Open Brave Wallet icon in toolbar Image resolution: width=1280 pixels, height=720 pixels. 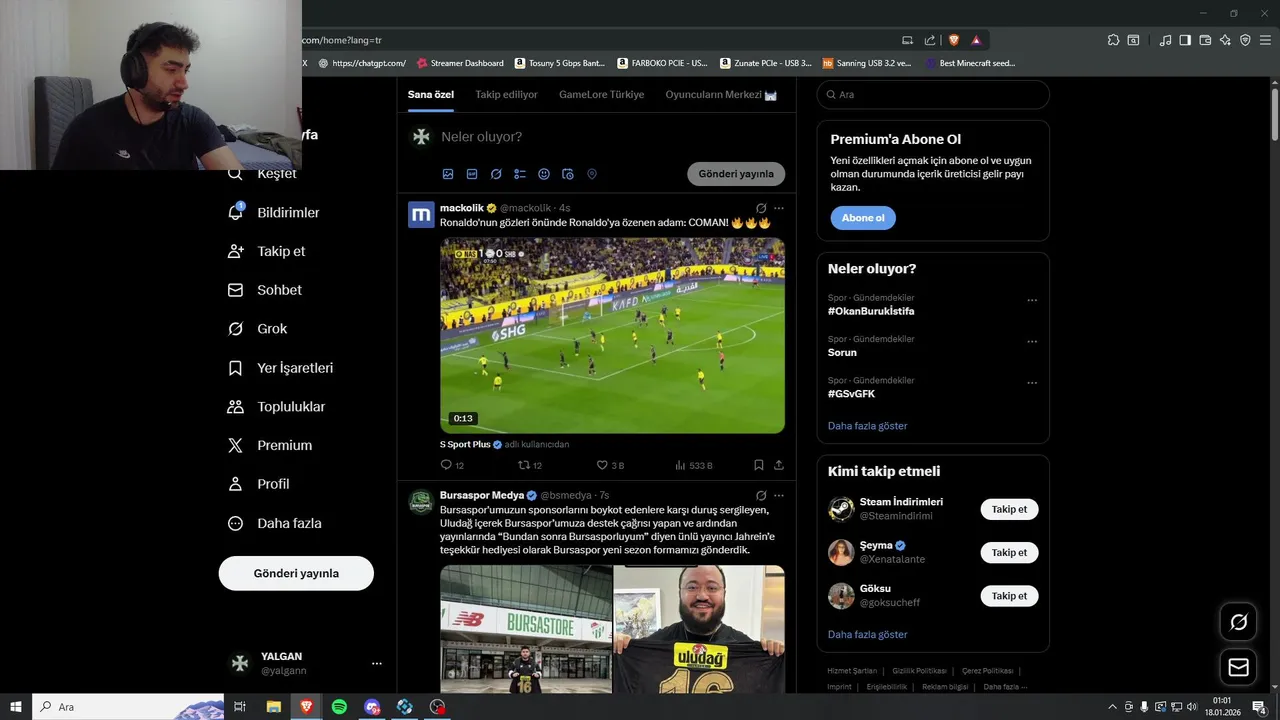(x=1205, y=40)
